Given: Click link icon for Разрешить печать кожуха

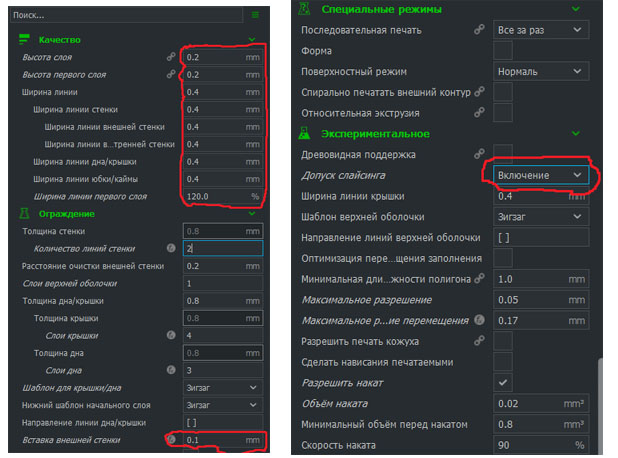Looking at the screenshot, I should pos(479,341).
